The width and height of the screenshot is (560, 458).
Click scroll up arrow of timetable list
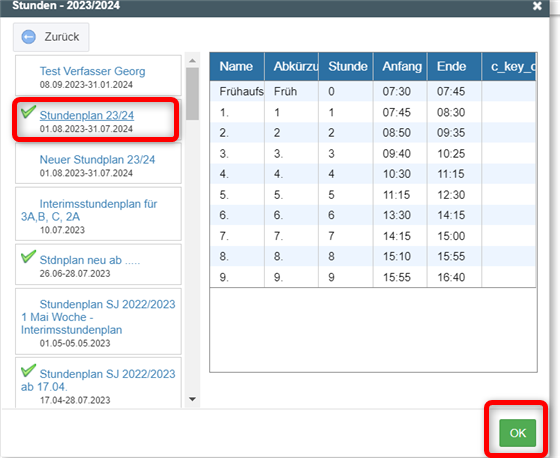pos(192,61)
